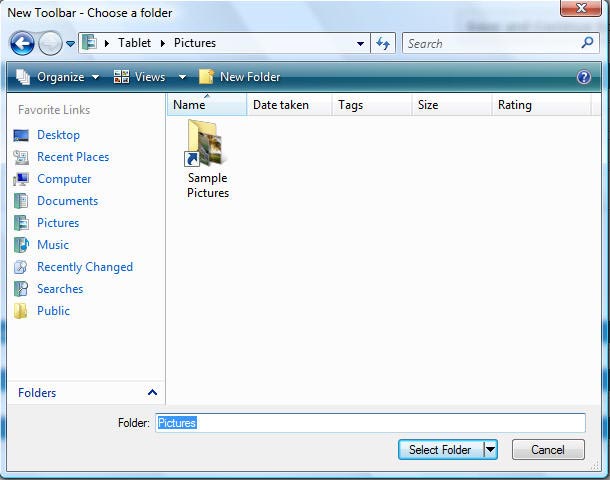The width and height of the screenshot is (610, 480).
Task: Sort by the Tags column
Action: [x=372, y=105]
